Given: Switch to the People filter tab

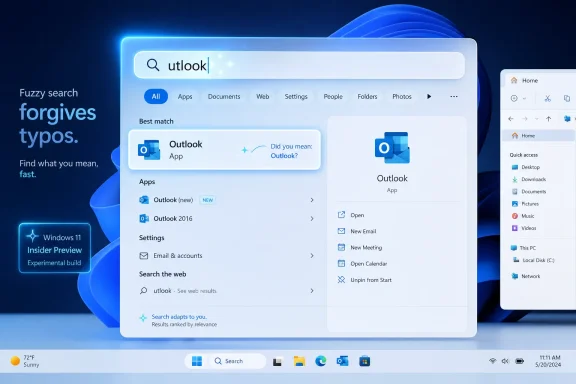Looking at the screenshot, I should [x=333, y=96].
